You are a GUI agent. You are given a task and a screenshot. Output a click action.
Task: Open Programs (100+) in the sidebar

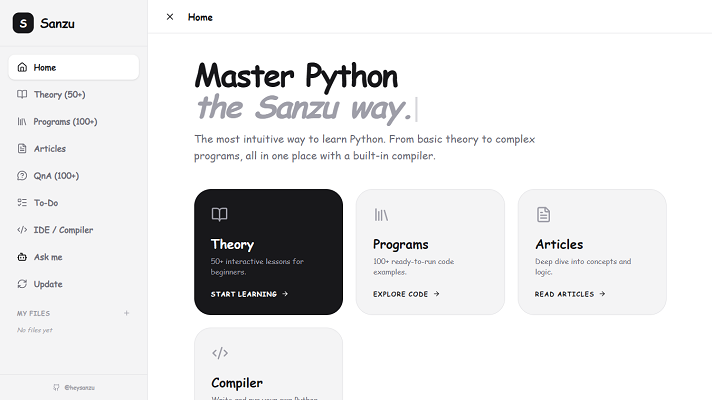coord(74,122)
